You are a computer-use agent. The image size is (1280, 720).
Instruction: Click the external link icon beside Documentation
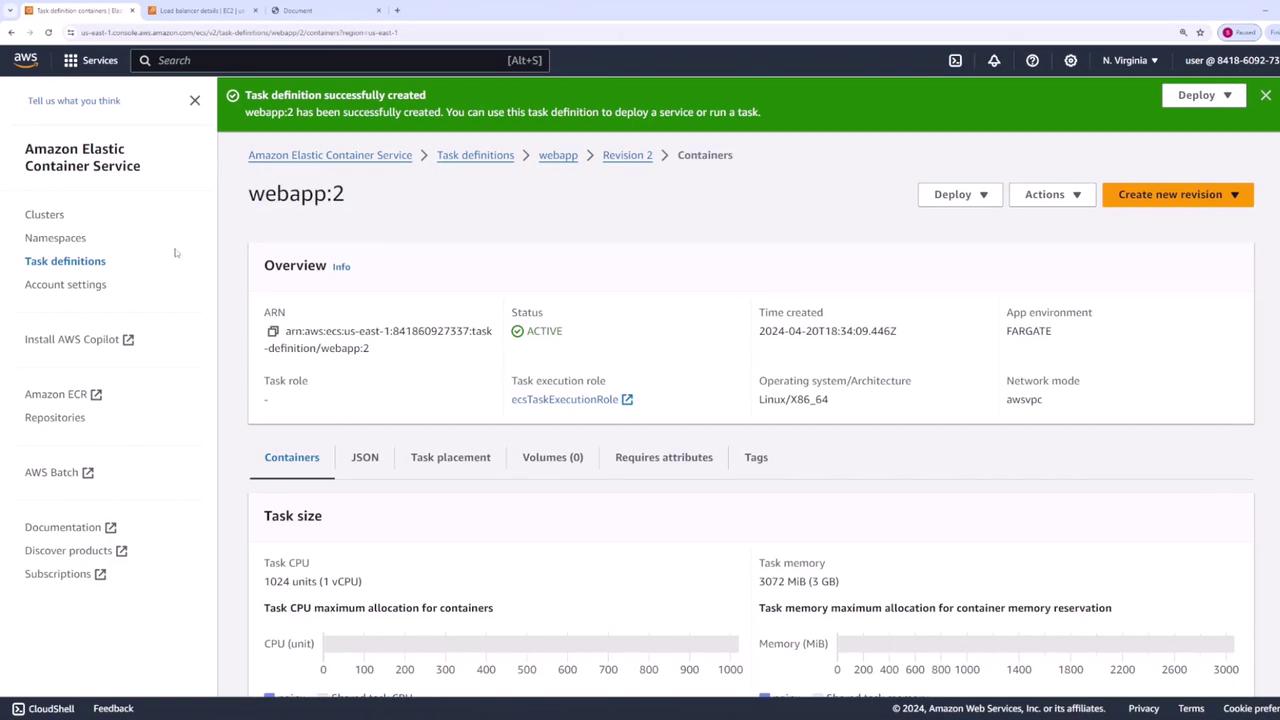point(111,528)
